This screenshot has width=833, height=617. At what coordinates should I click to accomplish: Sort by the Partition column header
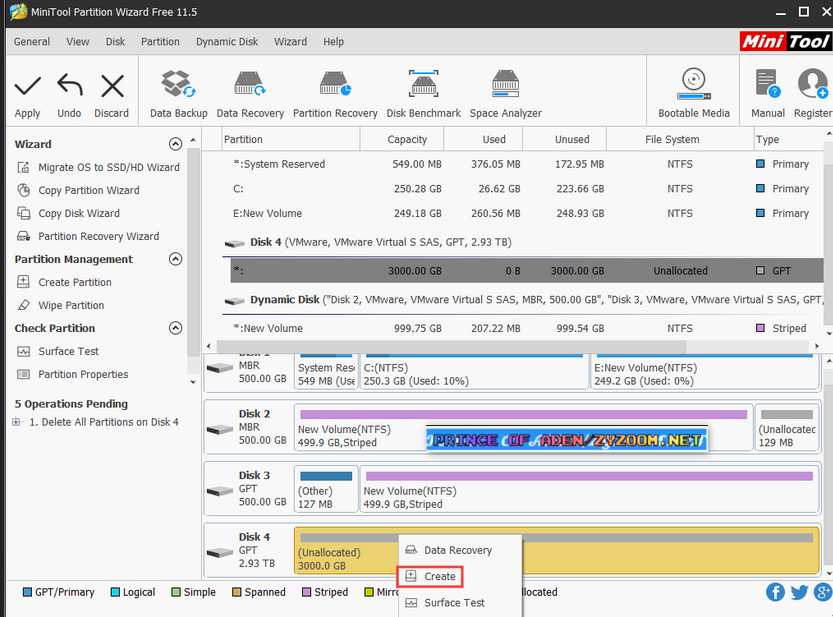[291, 139]
